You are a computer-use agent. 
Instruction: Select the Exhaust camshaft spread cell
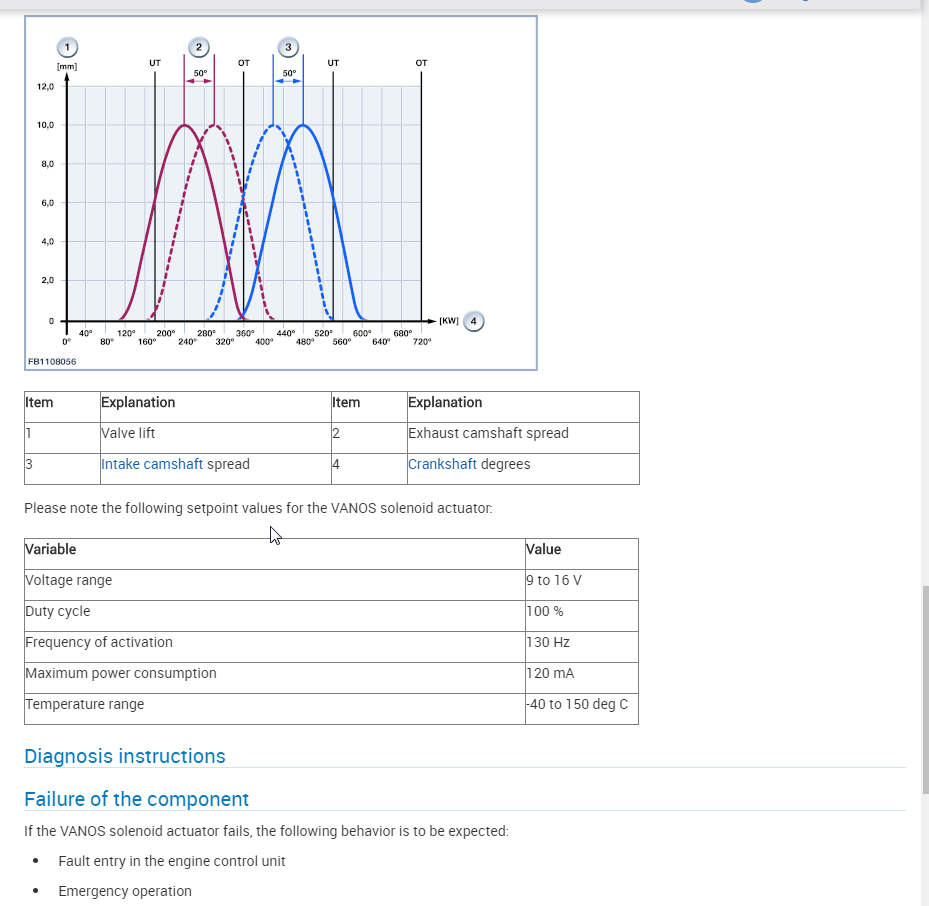(488, 433)
